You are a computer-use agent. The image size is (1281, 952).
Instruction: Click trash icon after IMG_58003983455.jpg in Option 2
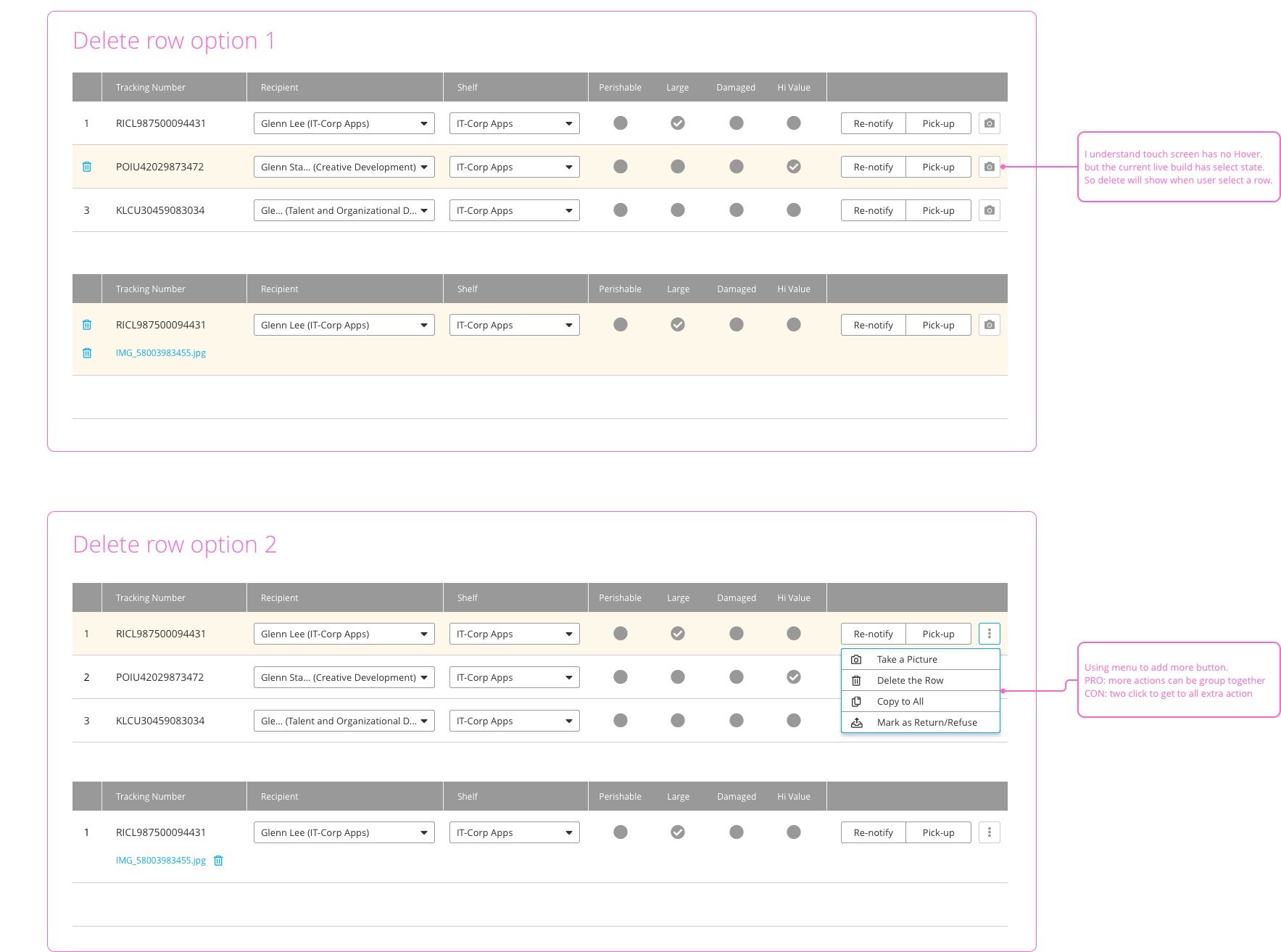pos(218,861)
